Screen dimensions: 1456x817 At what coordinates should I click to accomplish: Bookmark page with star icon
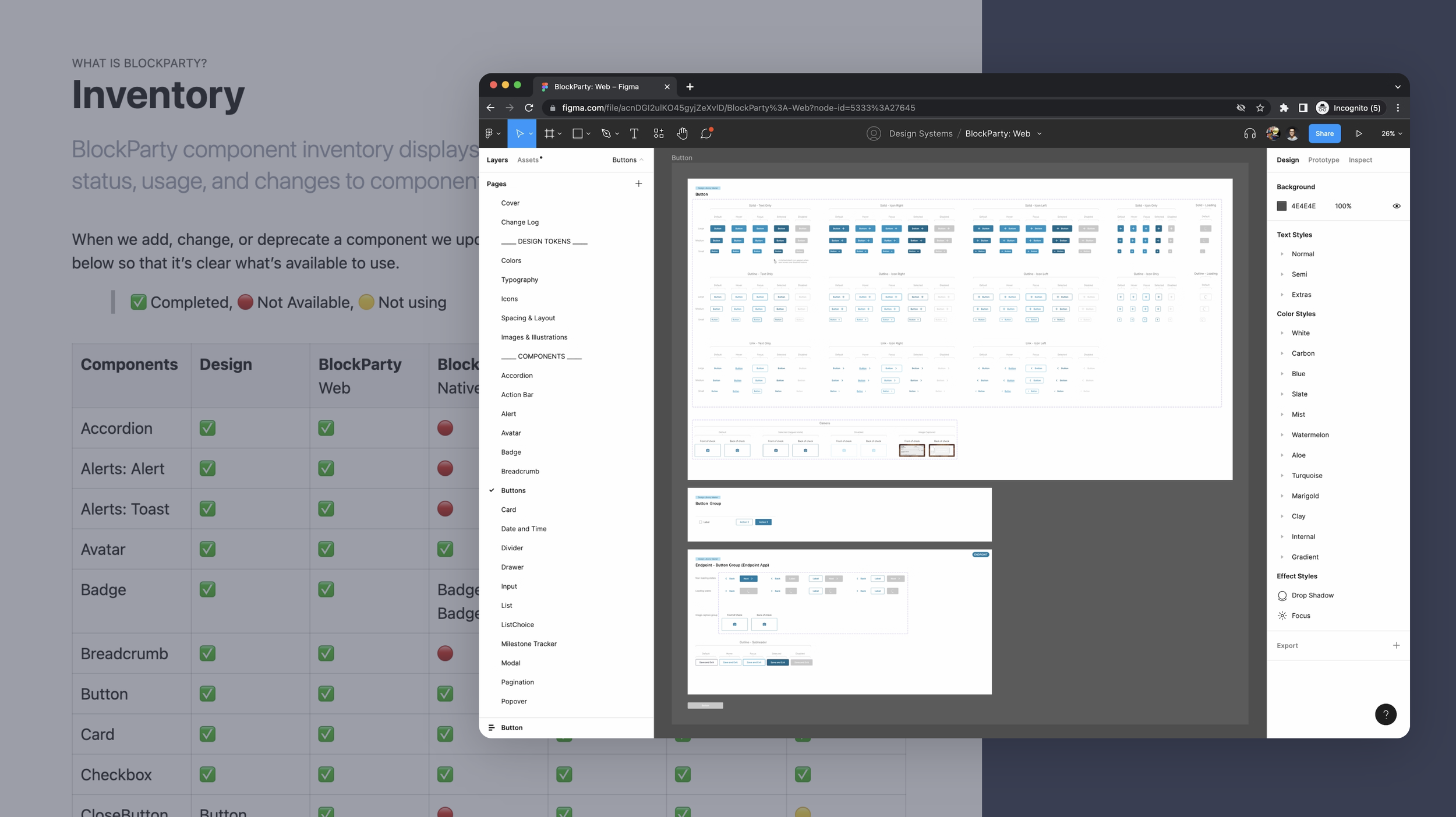1260,108
